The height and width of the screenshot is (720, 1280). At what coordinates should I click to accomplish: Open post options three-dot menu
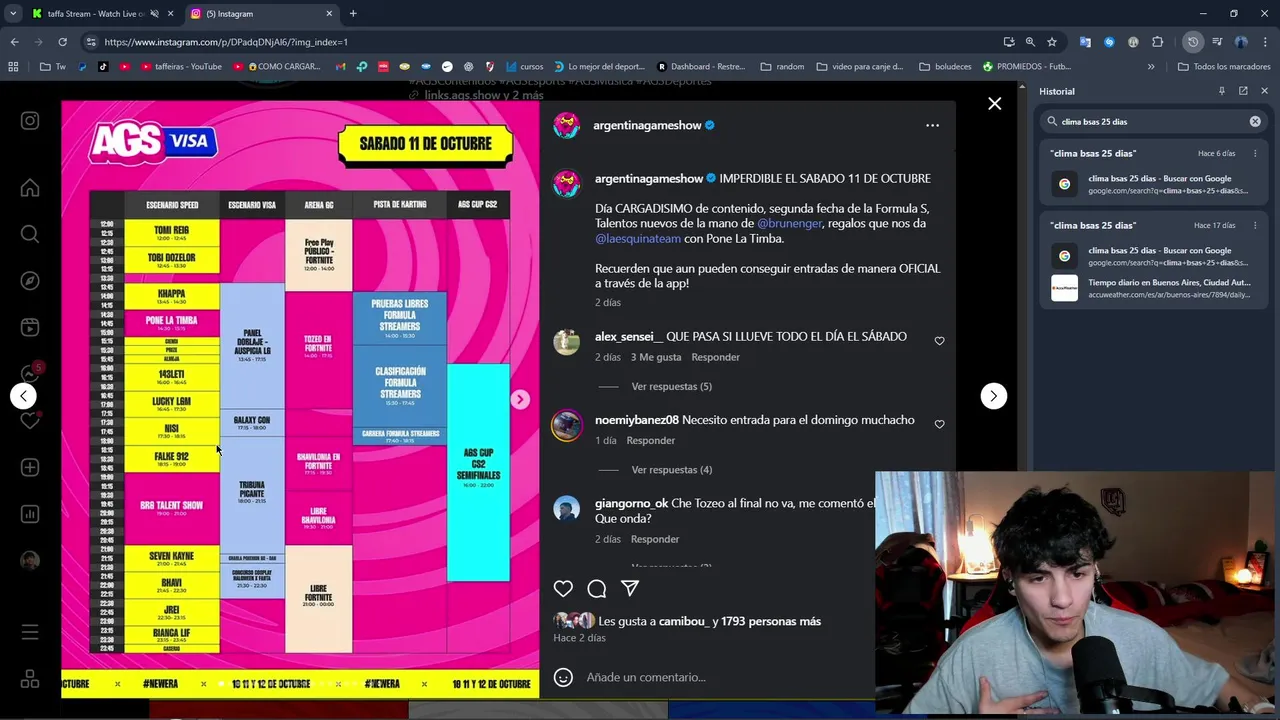[x=932, y=125]
